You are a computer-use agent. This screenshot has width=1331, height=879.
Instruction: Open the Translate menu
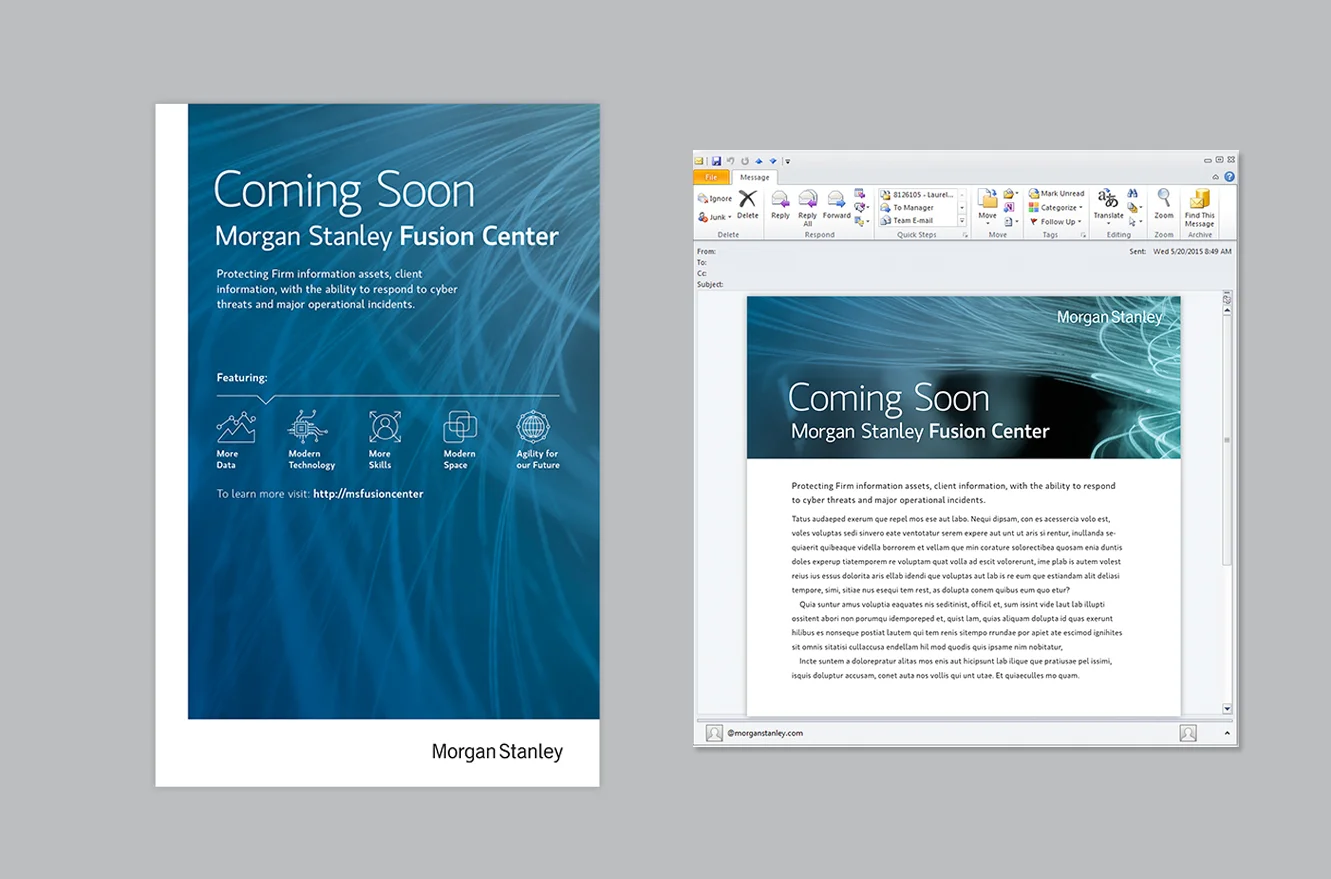pos(1108,208)
